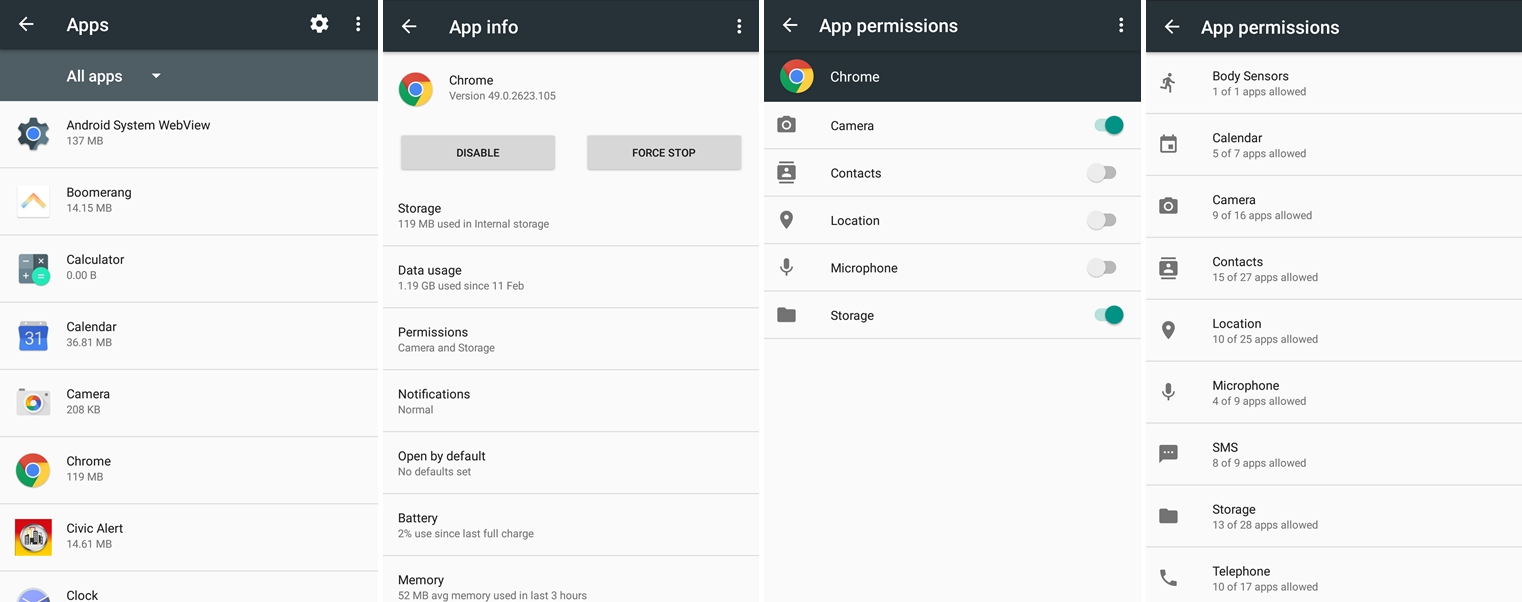Image resolution: width=1522 pixels, height=602 pixels.
Task: Select 'SMS' 8 of 9 apps allowed
Action: click(1334, 455)
